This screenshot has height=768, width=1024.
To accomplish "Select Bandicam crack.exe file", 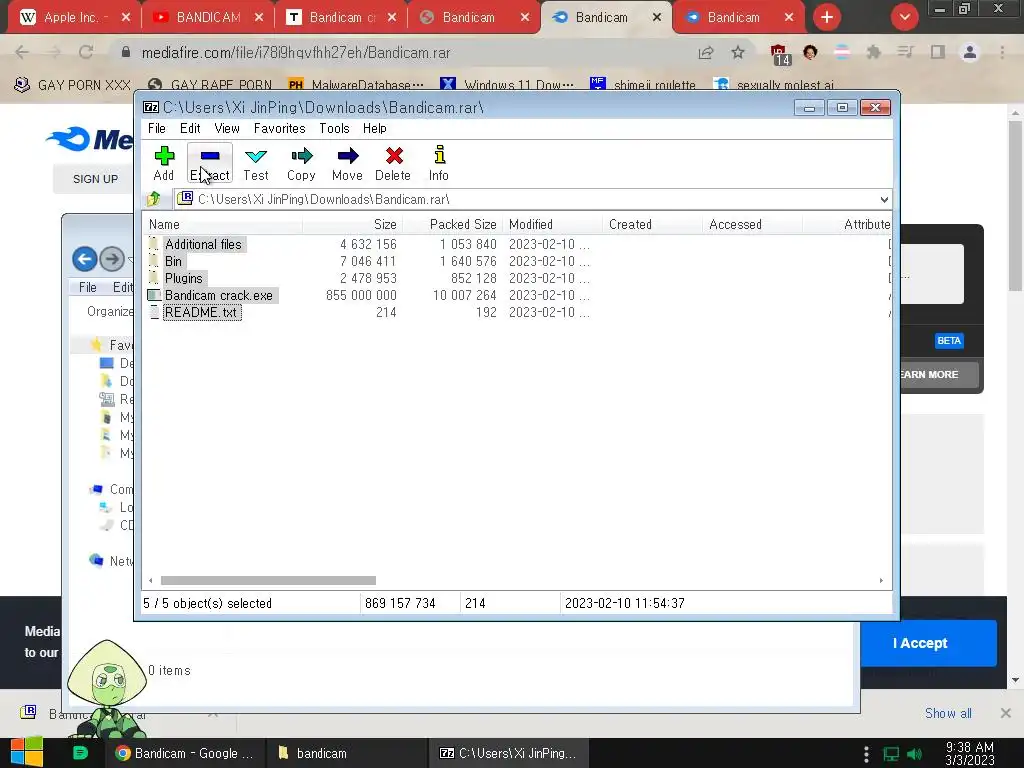I will click(219, 295).
